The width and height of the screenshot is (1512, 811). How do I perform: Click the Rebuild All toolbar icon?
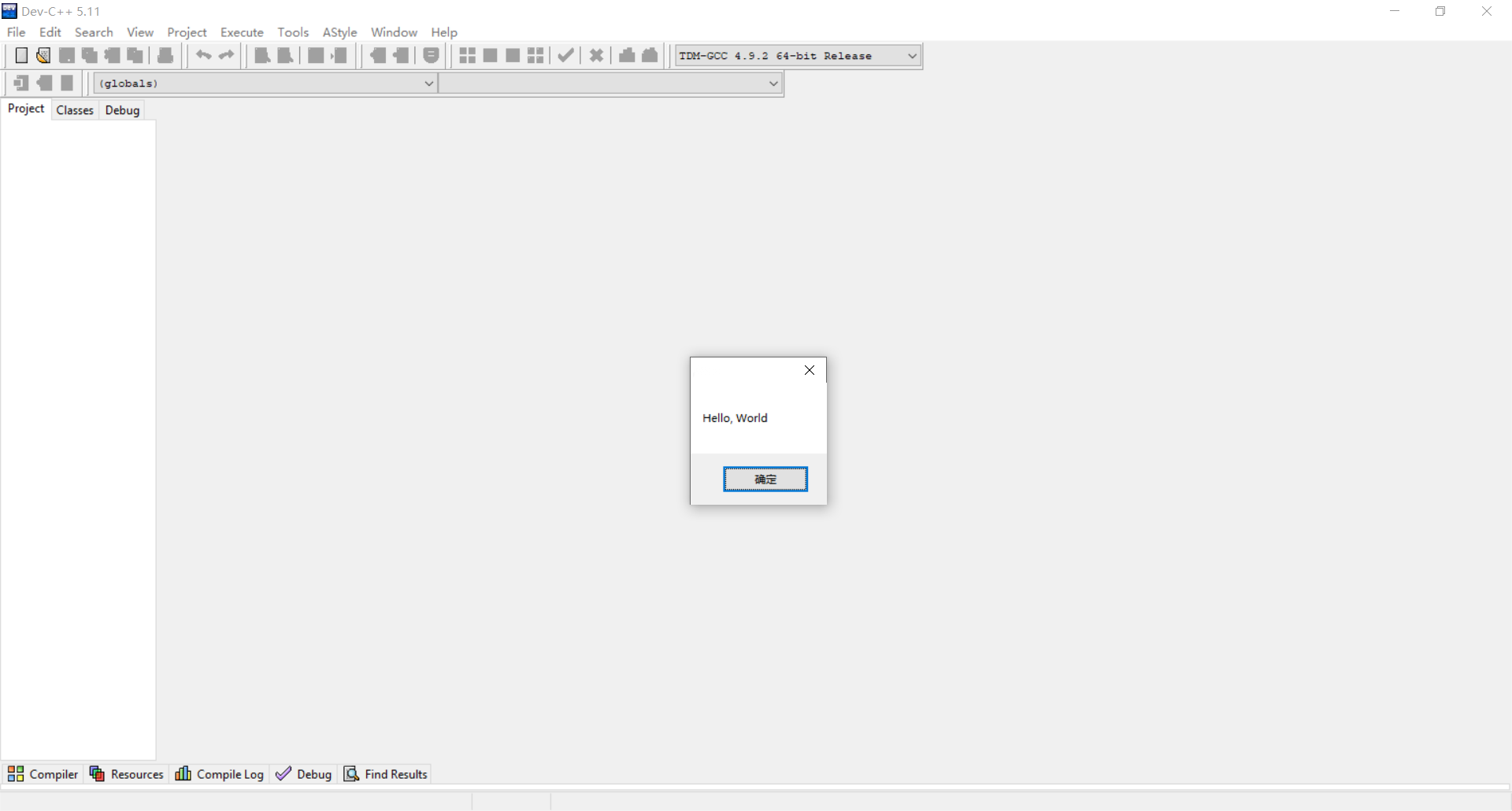535,55
